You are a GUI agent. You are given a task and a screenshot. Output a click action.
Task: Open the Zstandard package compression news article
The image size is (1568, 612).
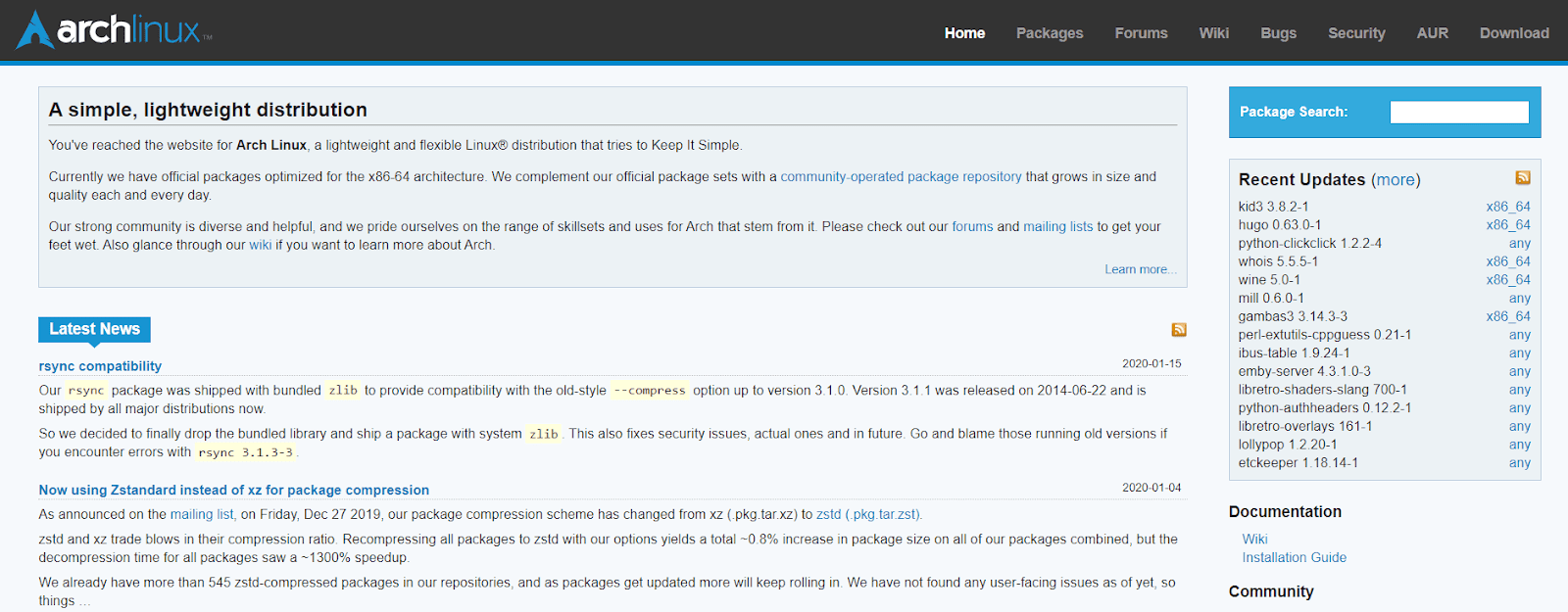(234, 491)
